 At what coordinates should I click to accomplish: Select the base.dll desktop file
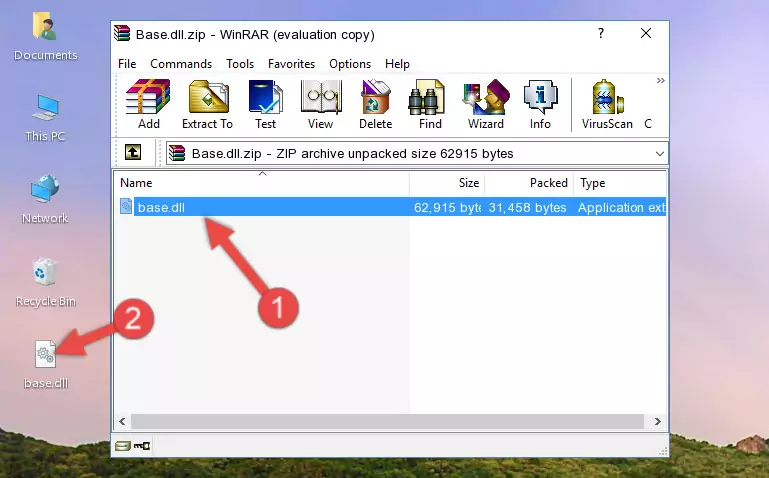46,365
